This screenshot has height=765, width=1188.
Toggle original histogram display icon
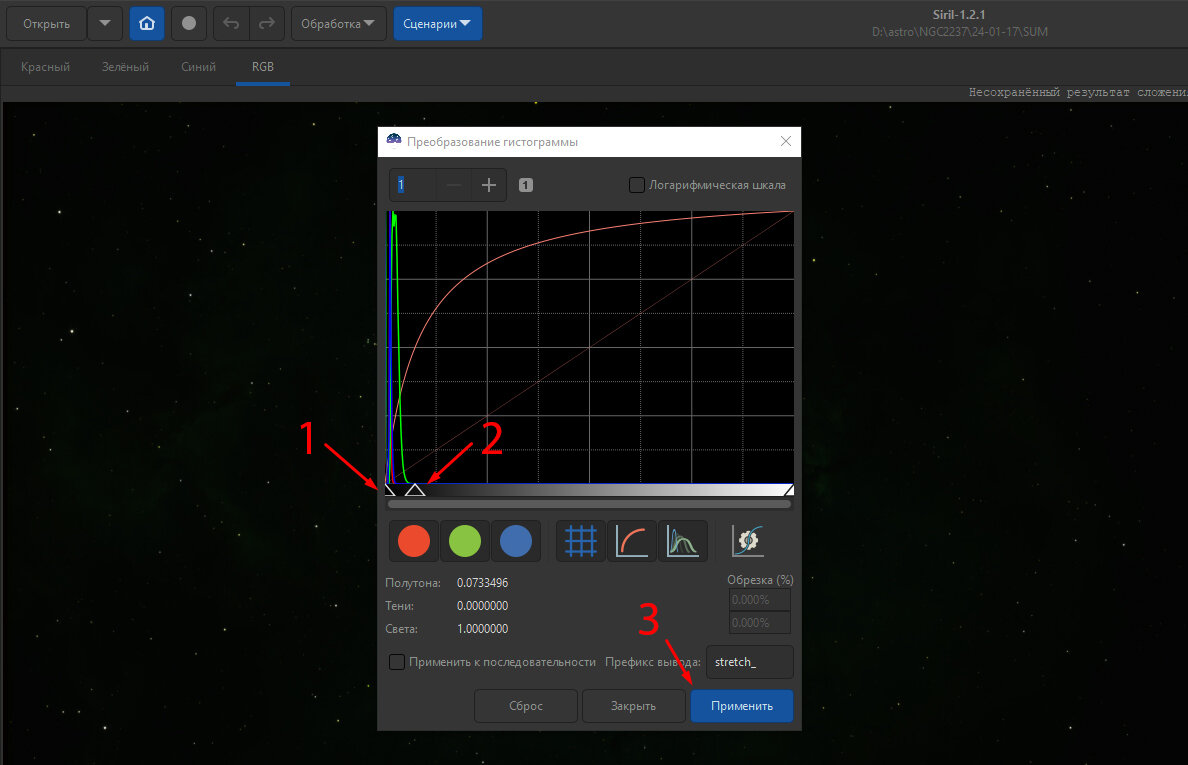click(683, 542)
